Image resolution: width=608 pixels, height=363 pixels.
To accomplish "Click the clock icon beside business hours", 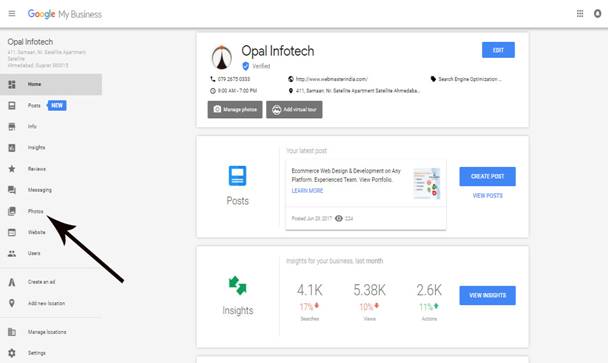I will (212, 91).
